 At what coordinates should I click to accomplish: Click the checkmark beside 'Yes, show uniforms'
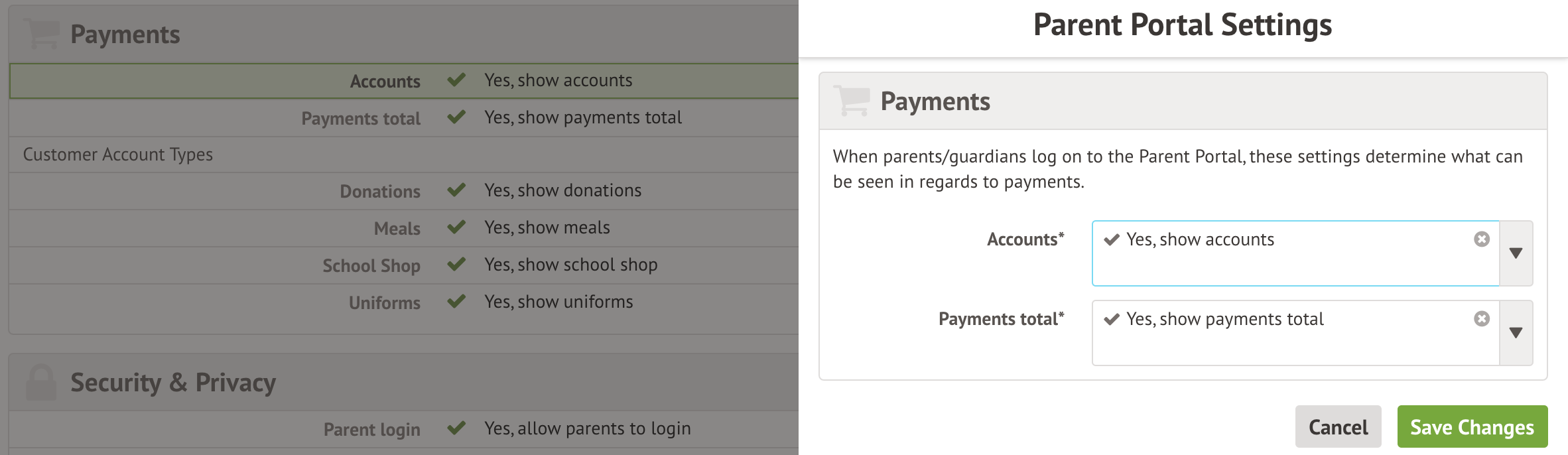(x=456, y=302)
